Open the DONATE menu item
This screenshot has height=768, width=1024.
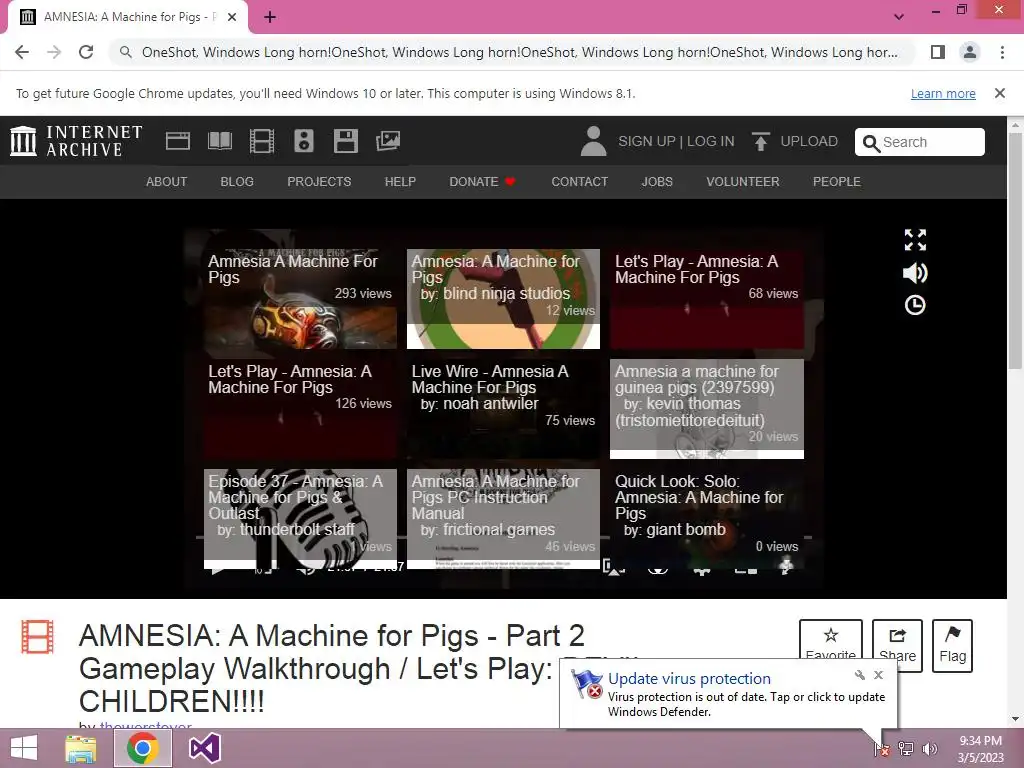coord(482,182)
